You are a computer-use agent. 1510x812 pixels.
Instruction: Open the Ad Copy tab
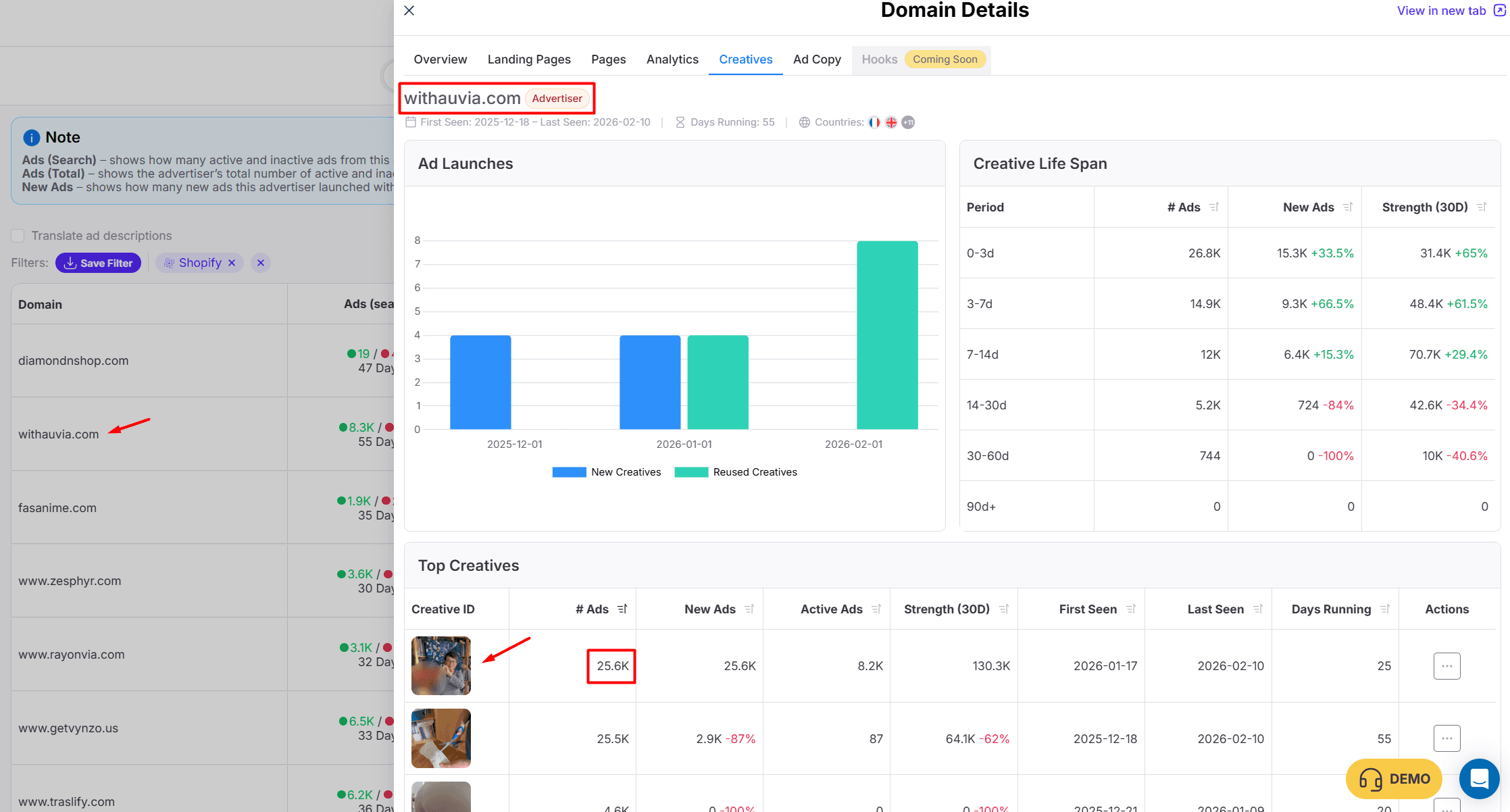coord(817,59)
